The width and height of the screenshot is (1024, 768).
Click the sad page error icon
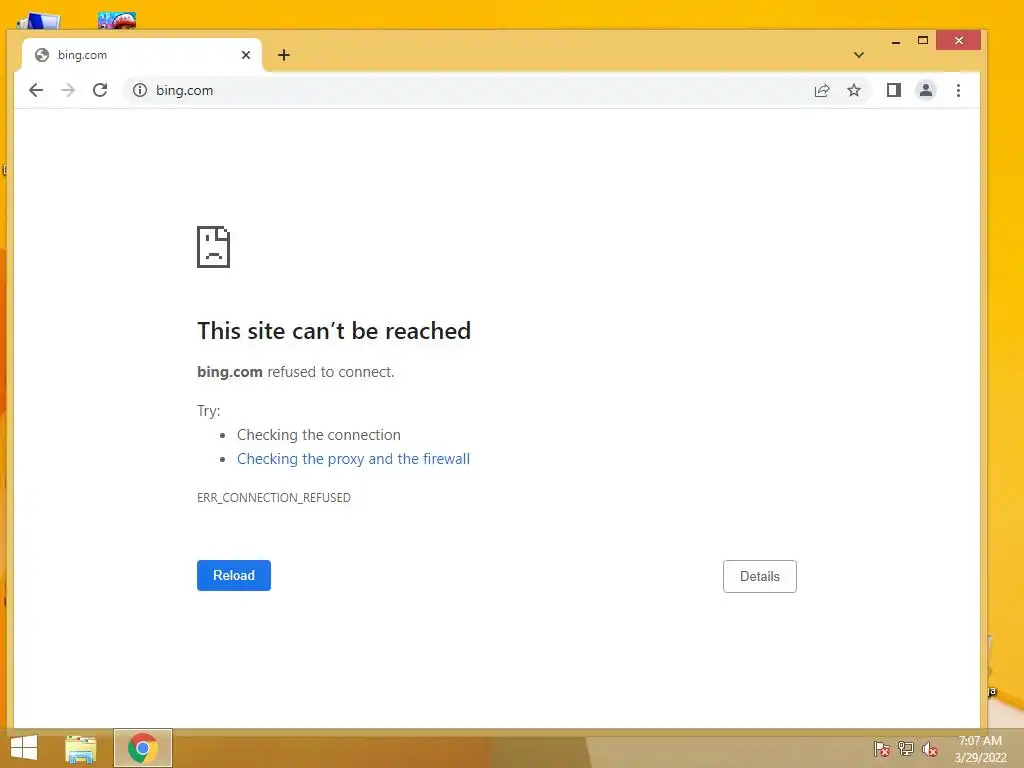(214, 247)
